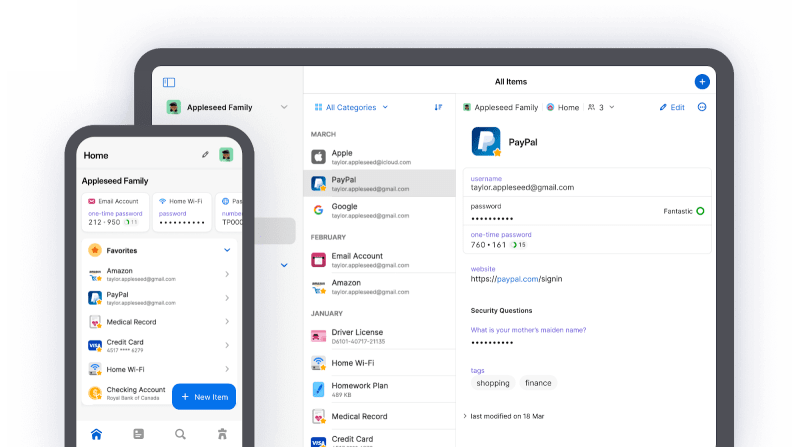800x447 pixels.
Task: Click the PayPal username field
Action: [587, 183]
